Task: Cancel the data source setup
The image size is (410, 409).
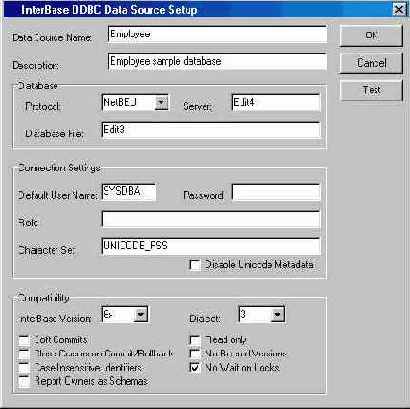Action: (371, 63)
